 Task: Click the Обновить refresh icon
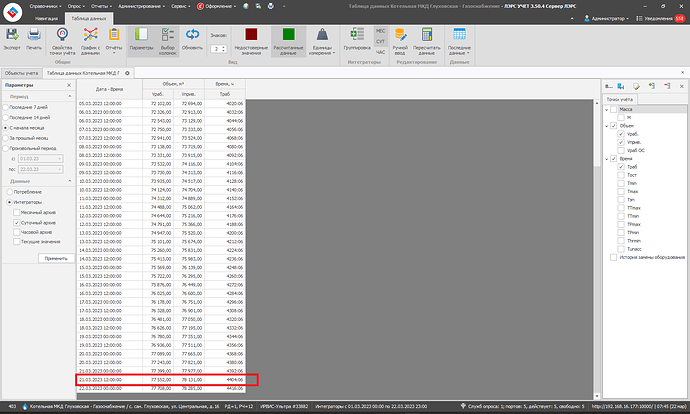(192, 35)
